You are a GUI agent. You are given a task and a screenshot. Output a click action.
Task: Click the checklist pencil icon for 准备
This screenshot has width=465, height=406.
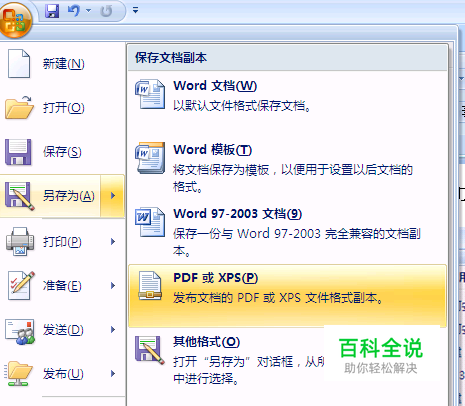pos(21,285)
